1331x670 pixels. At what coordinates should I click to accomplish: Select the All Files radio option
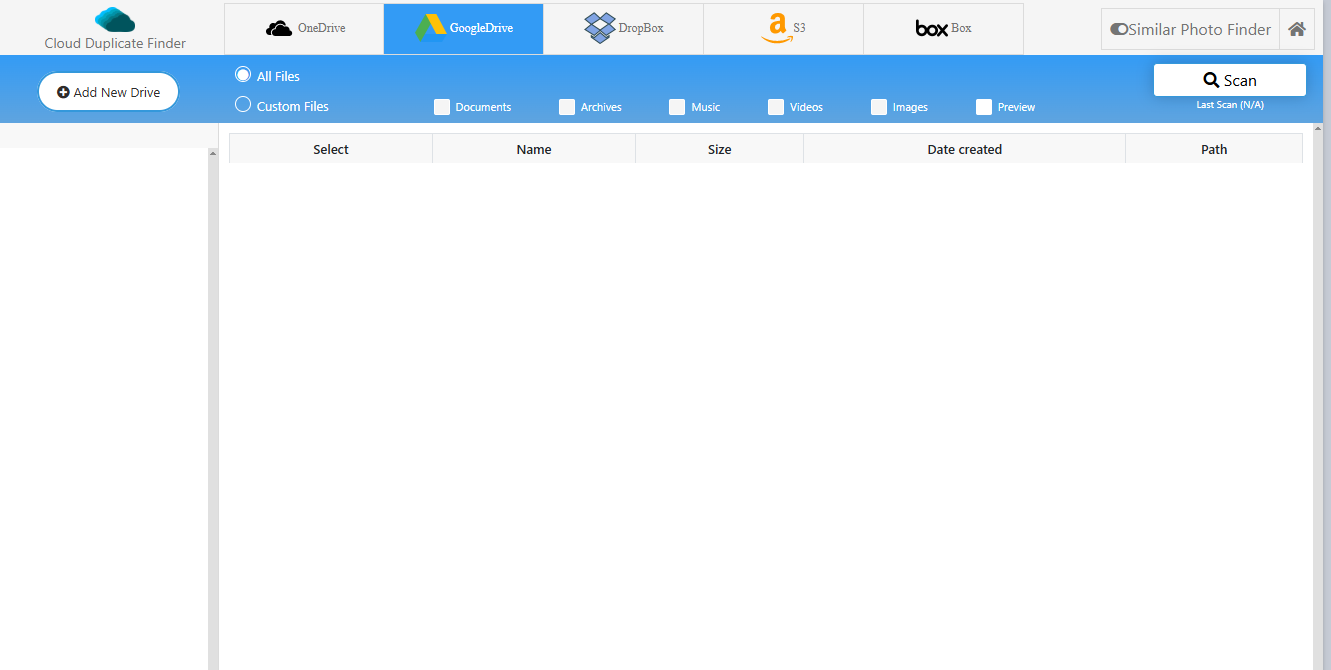coord(243,75)
